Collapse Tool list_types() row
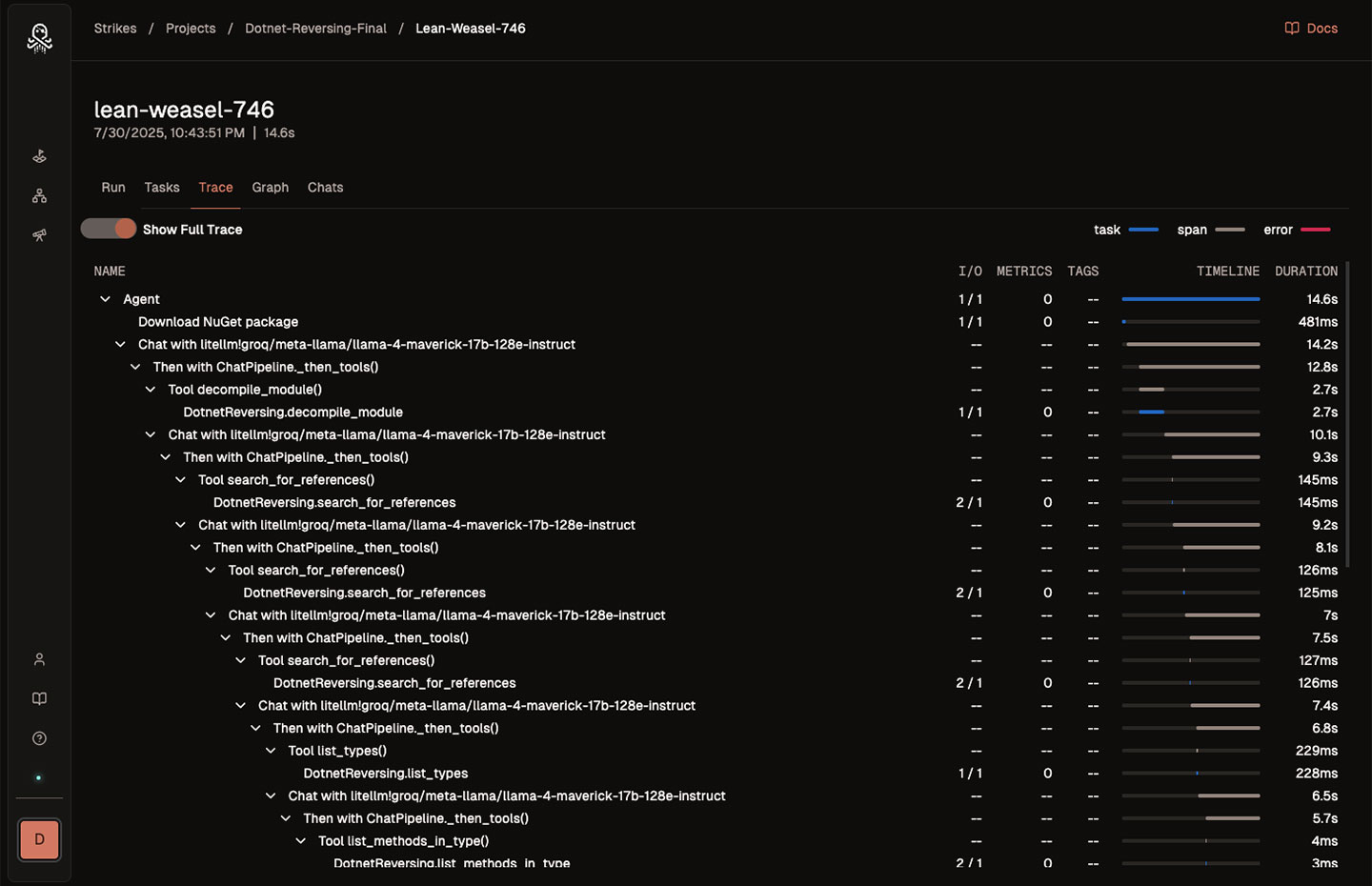The height and width of the screenshot is (886, 1372). [271, 751]
